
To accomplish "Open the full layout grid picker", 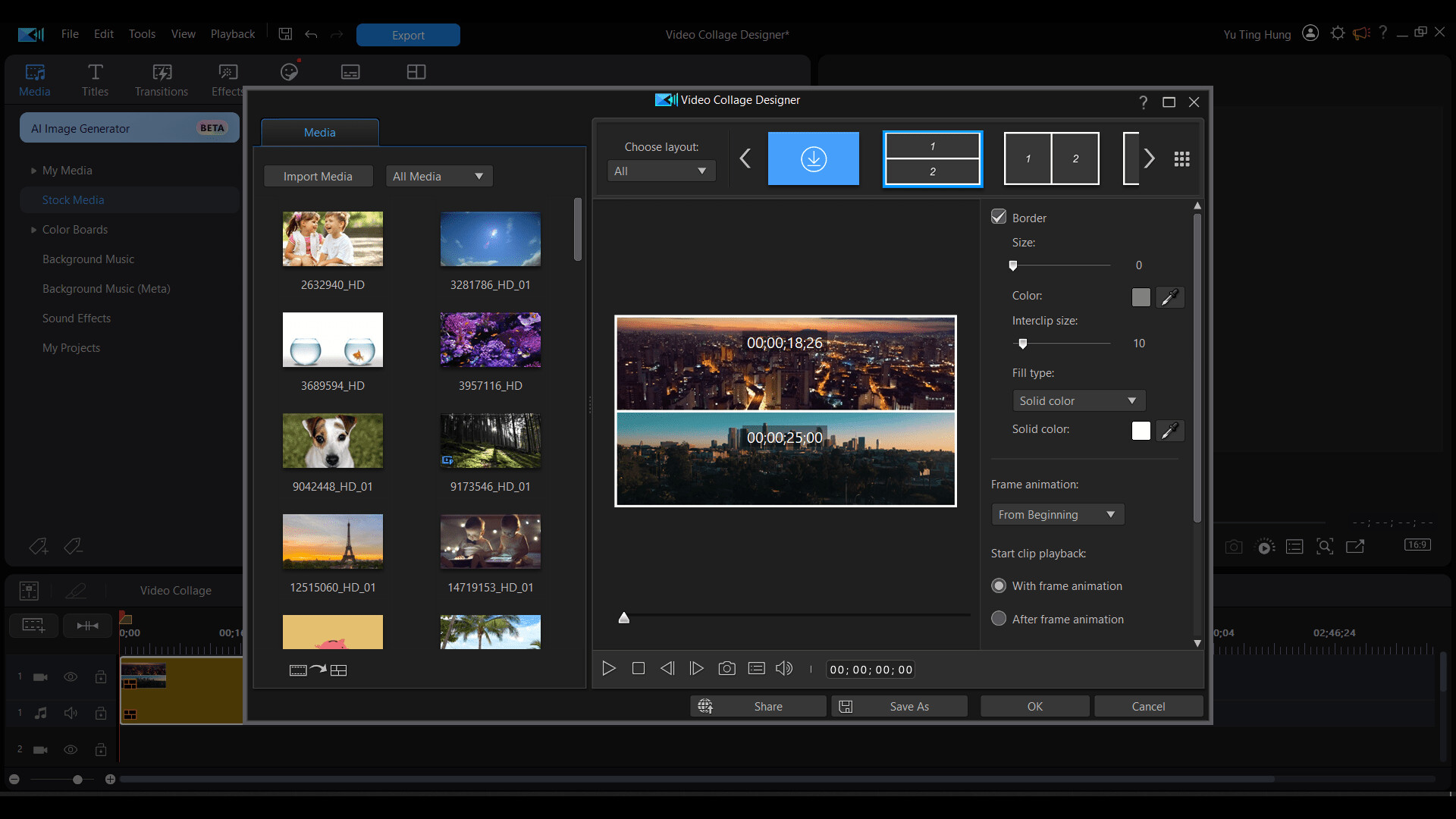I will (1181, 158).
